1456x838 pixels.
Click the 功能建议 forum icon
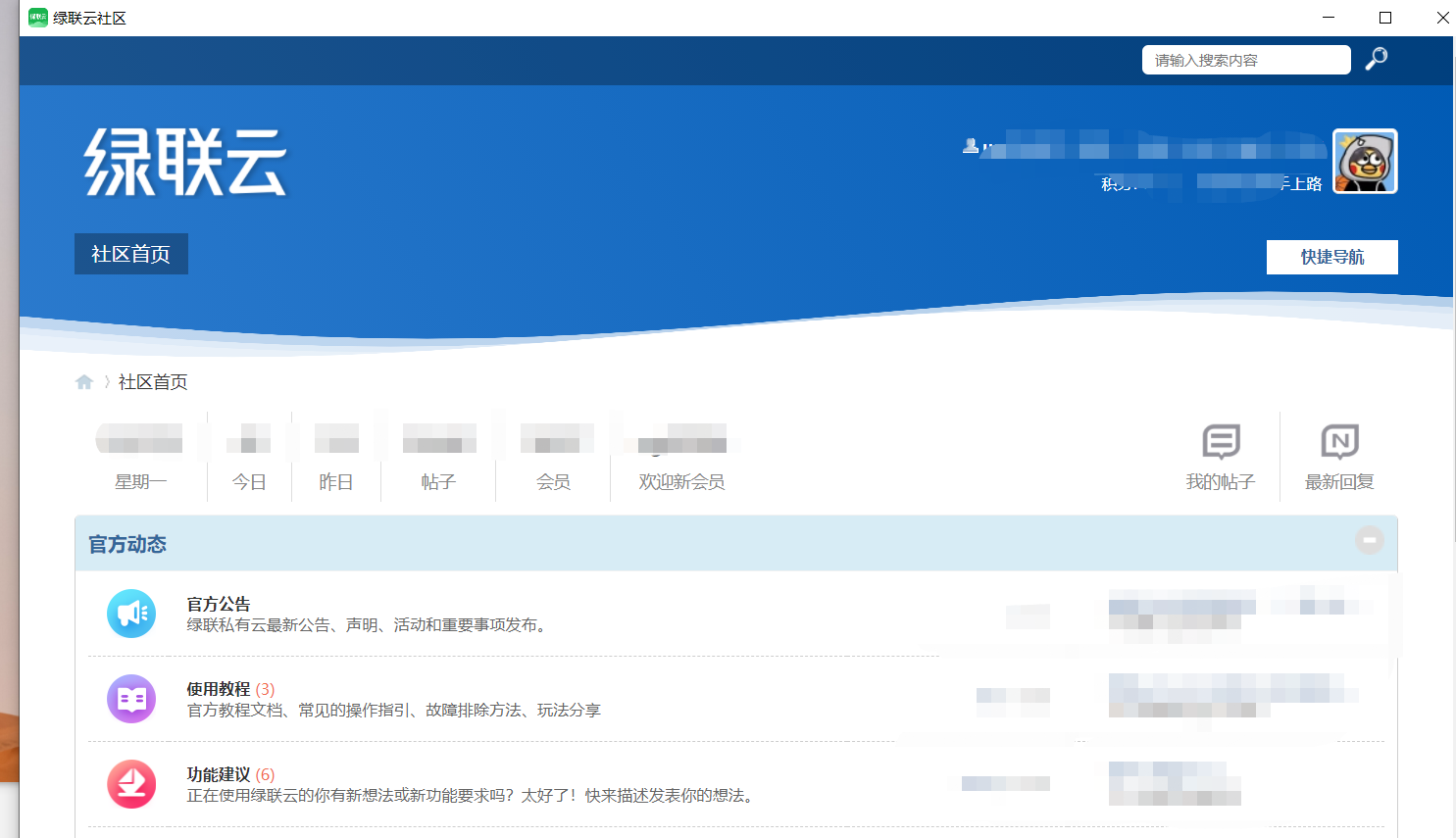pos(131,784)
